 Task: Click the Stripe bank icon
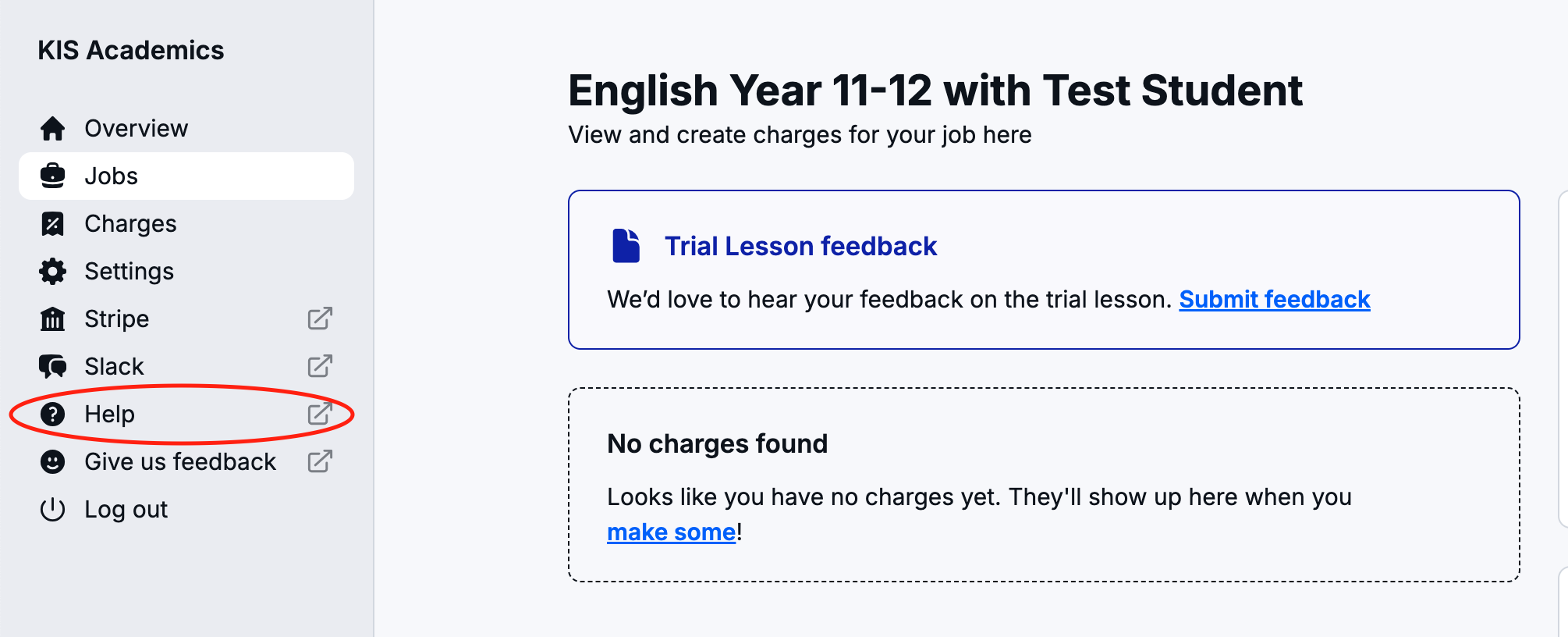point(52,319)
